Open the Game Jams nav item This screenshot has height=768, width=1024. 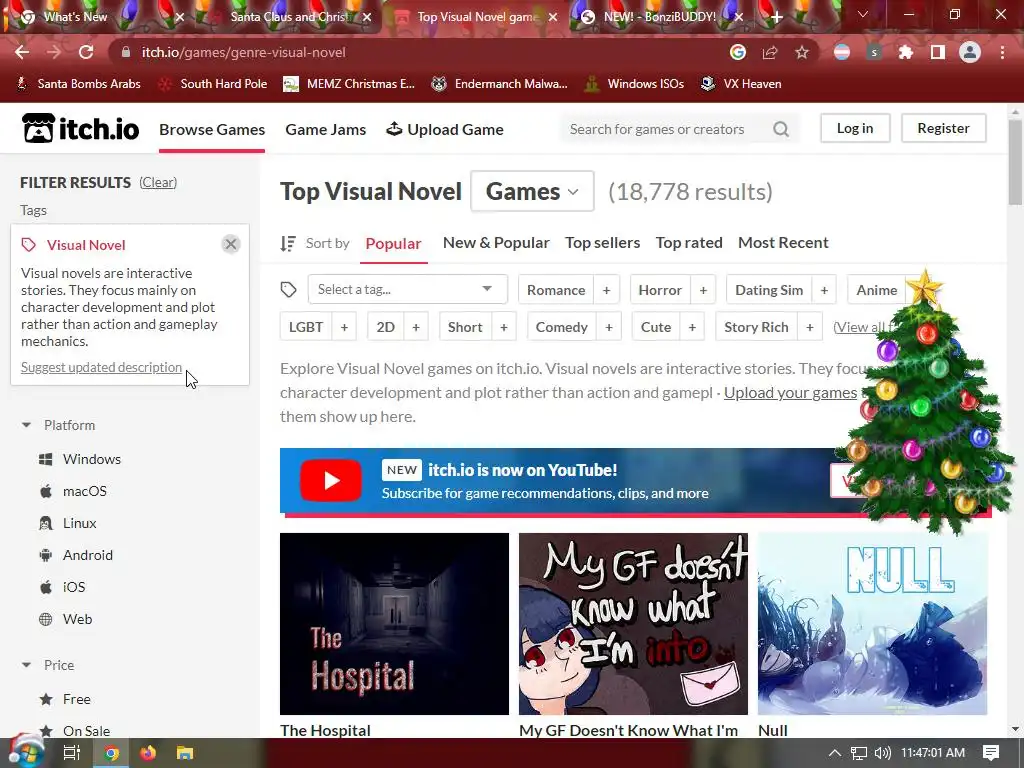325,129
